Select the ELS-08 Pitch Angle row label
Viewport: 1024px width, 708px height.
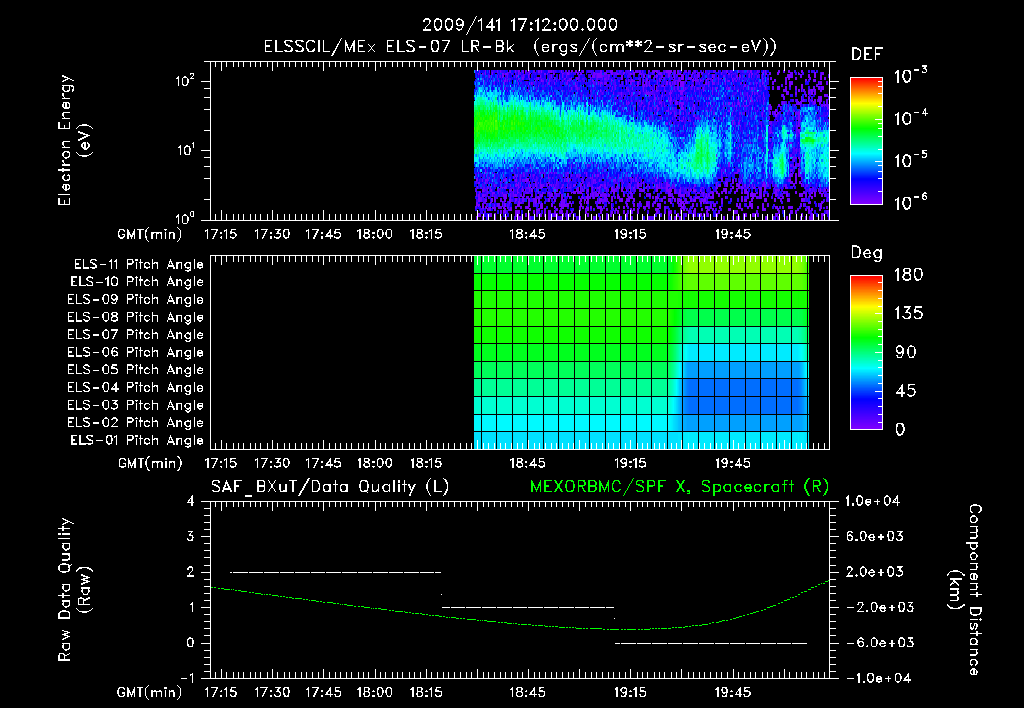[x=135, y=317]
